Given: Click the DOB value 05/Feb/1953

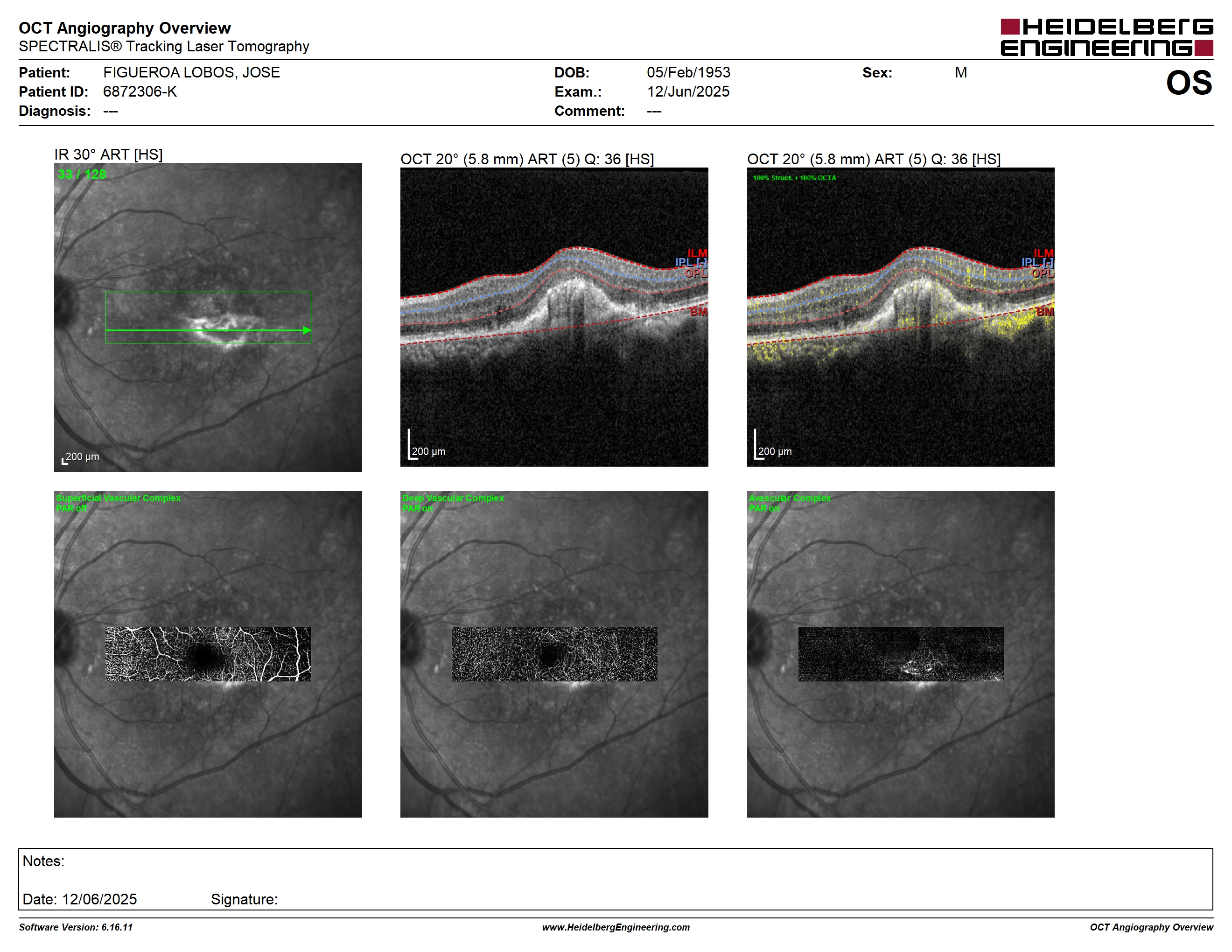Looking at the screenshot, I should pyautogui.click(x=688, y=72).
